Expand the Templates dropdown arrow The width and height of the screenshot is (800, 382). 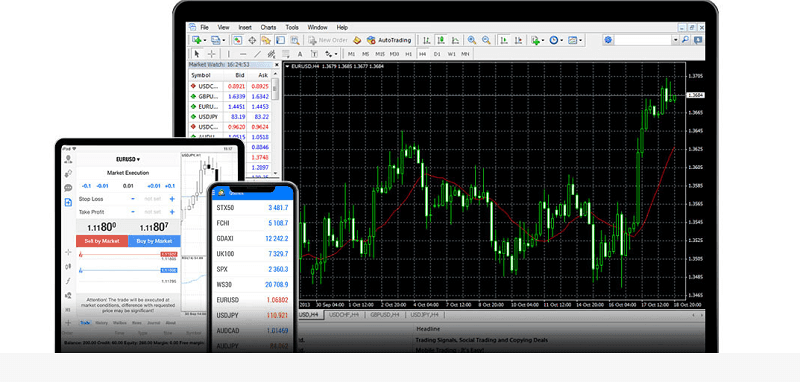tap(581, 40)
